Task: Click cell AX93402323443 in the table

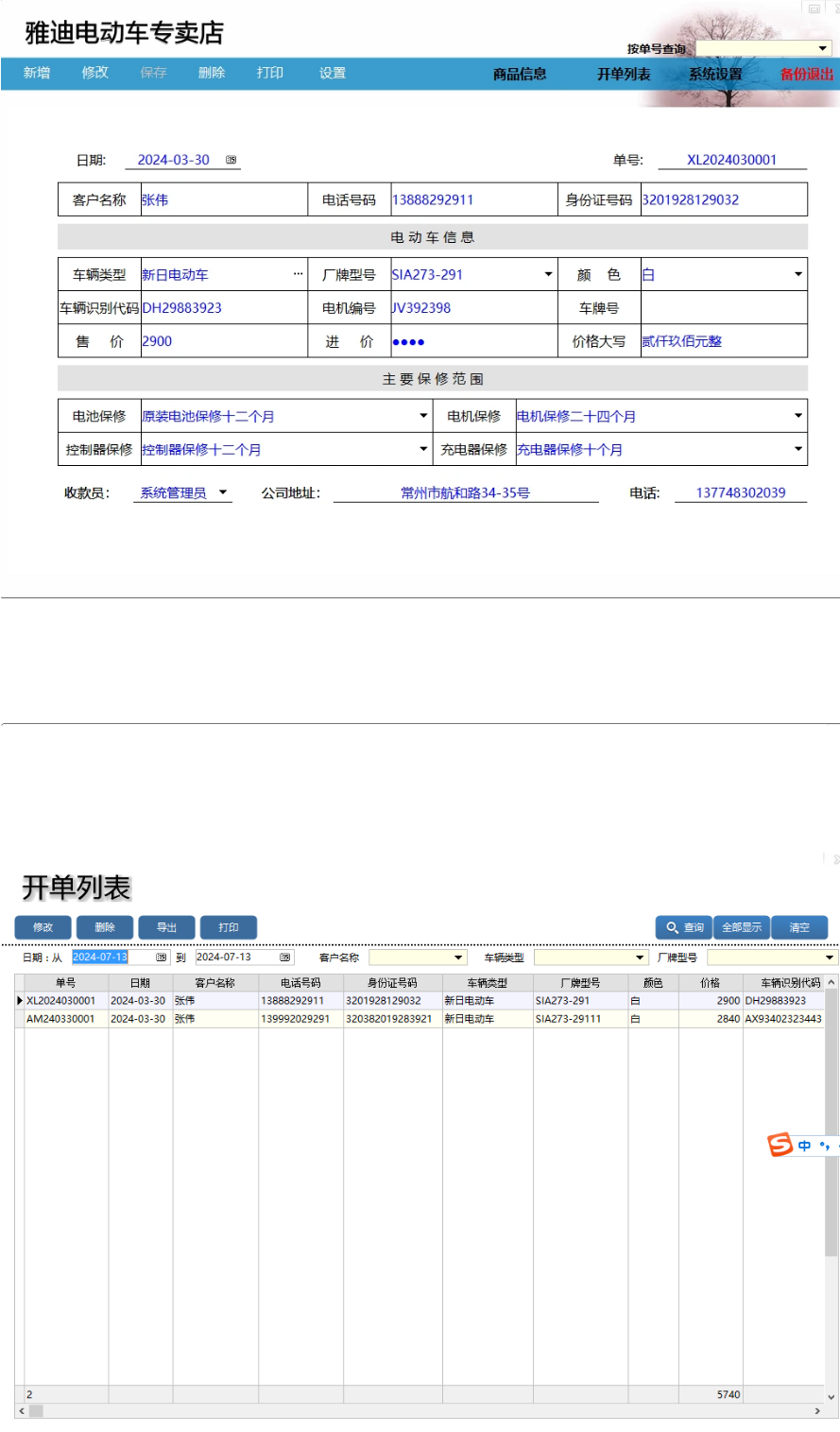Action: 783,1019
